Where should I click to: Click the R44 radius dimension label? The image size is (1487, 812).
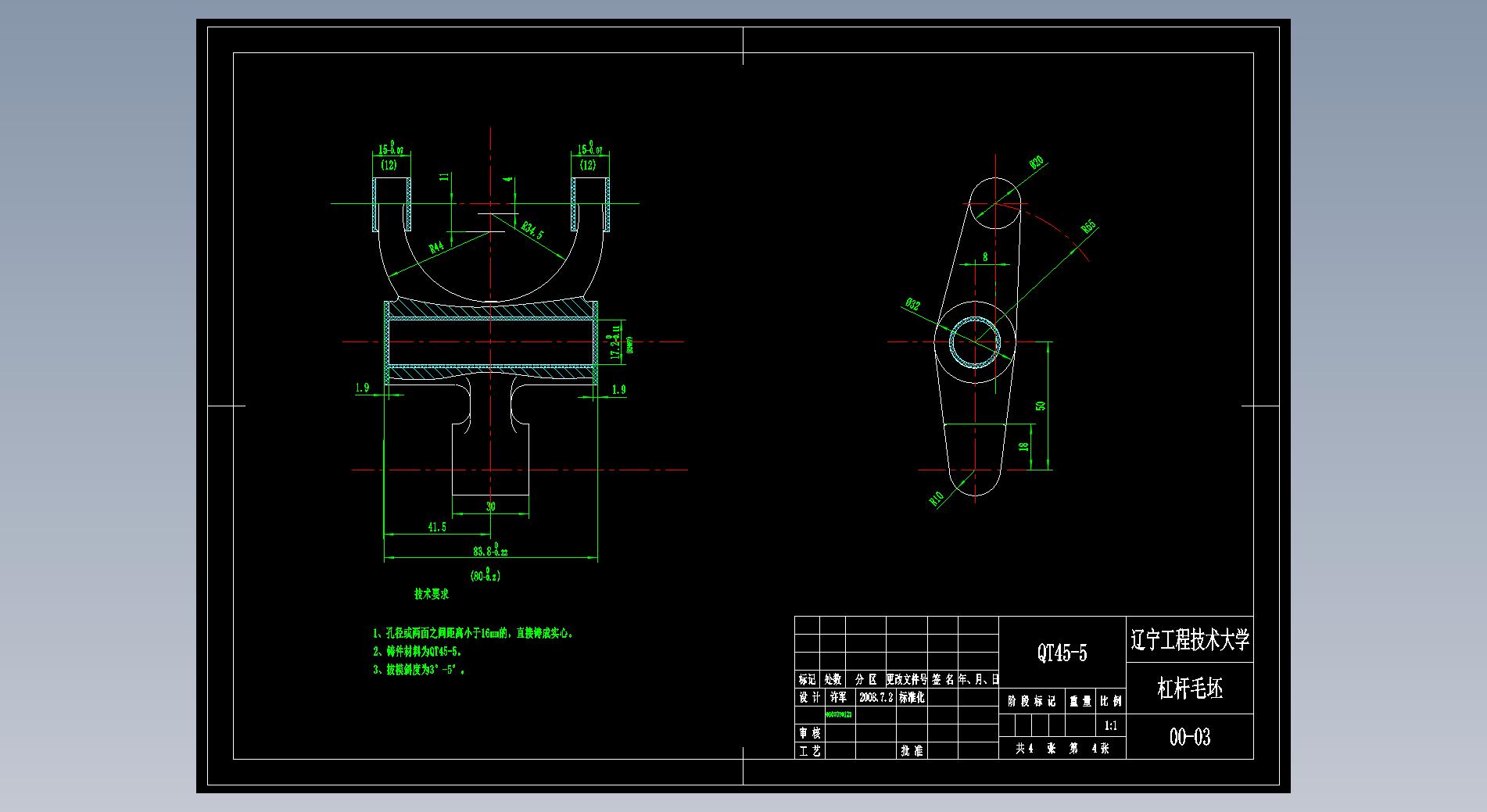(x=436, y=248)
